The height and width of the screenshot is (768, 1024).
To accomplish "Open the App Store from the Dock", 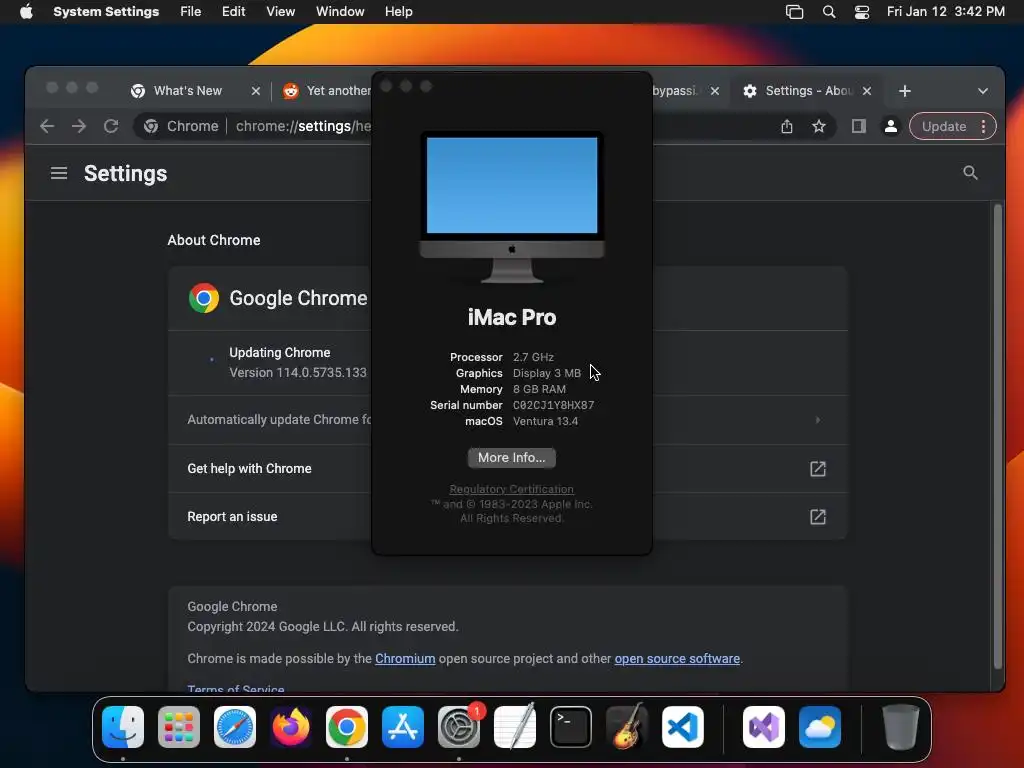I will [x=403, y=727].
